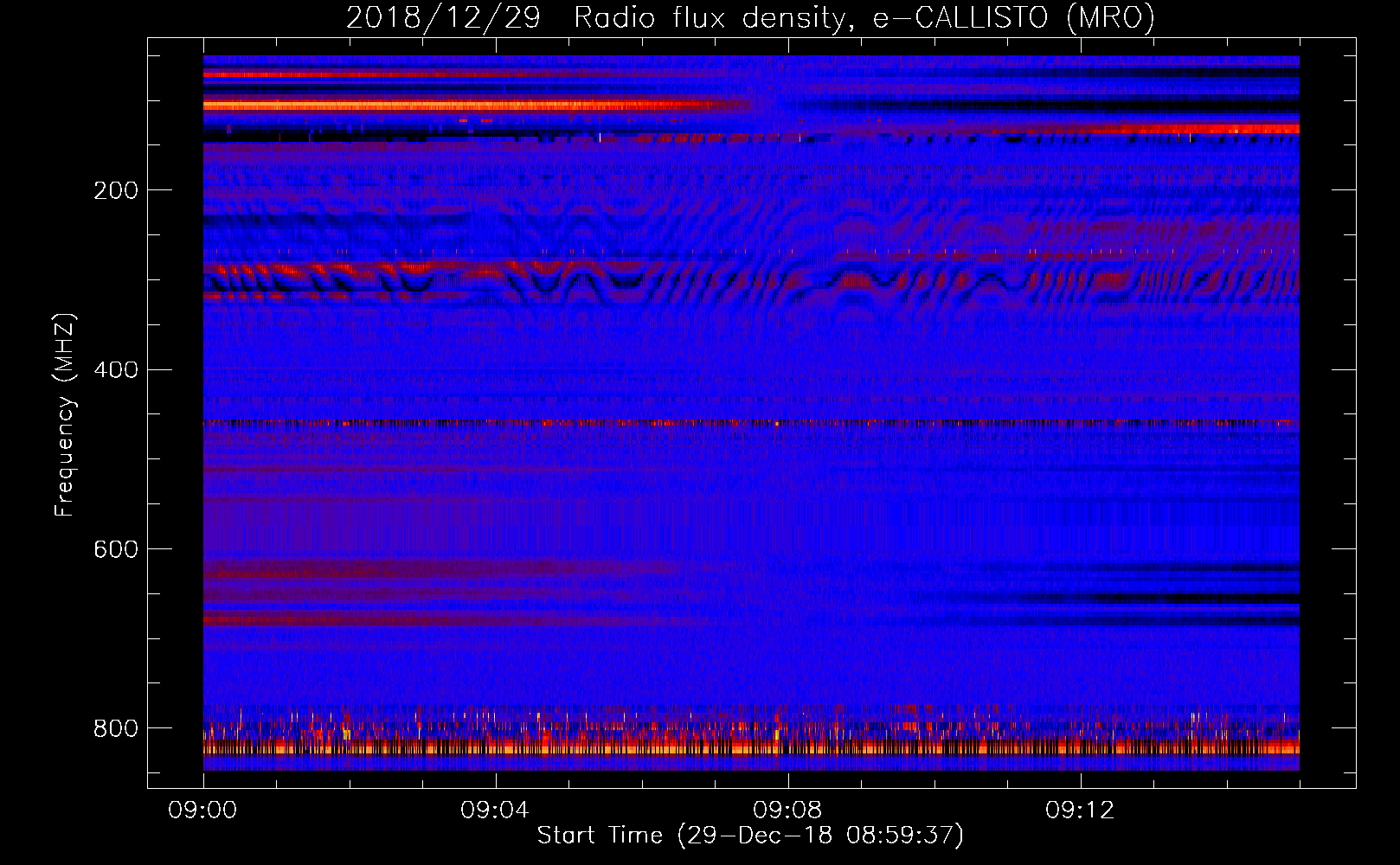This screenshot has height=865, width=1400.
Task: Click the 'Frequency (MHZ)' axis label
Action: click(65, 414)
